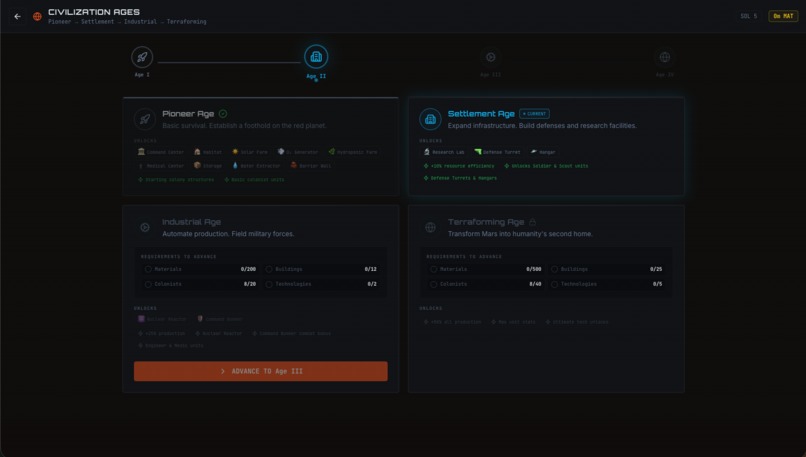Click the Water Extractor droplet icon
This screenshot has width=806, height=457.
click(235, 166)
